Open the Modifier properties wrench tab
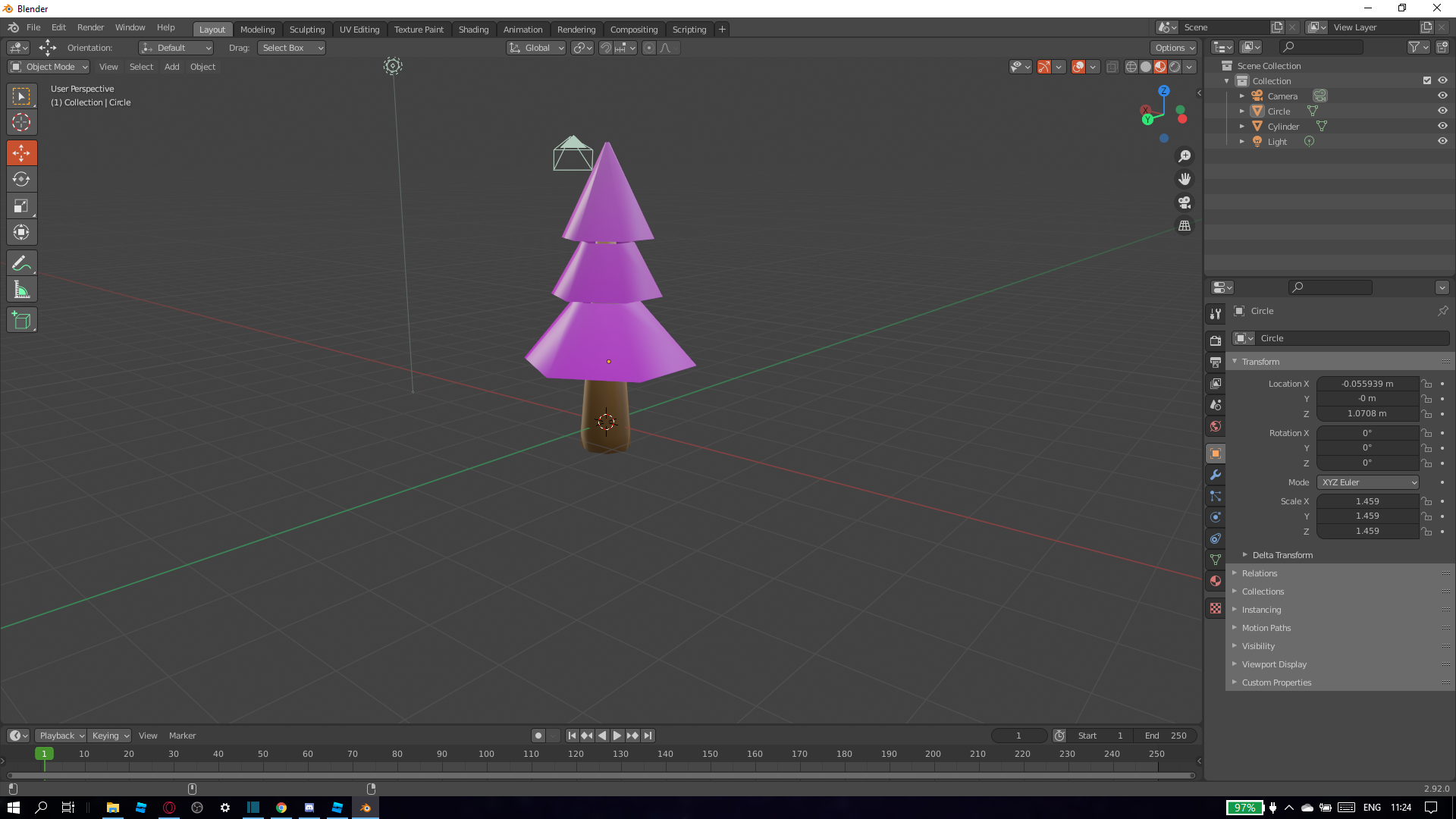This screenshot has width=1456, height=819. [1216, 475]
